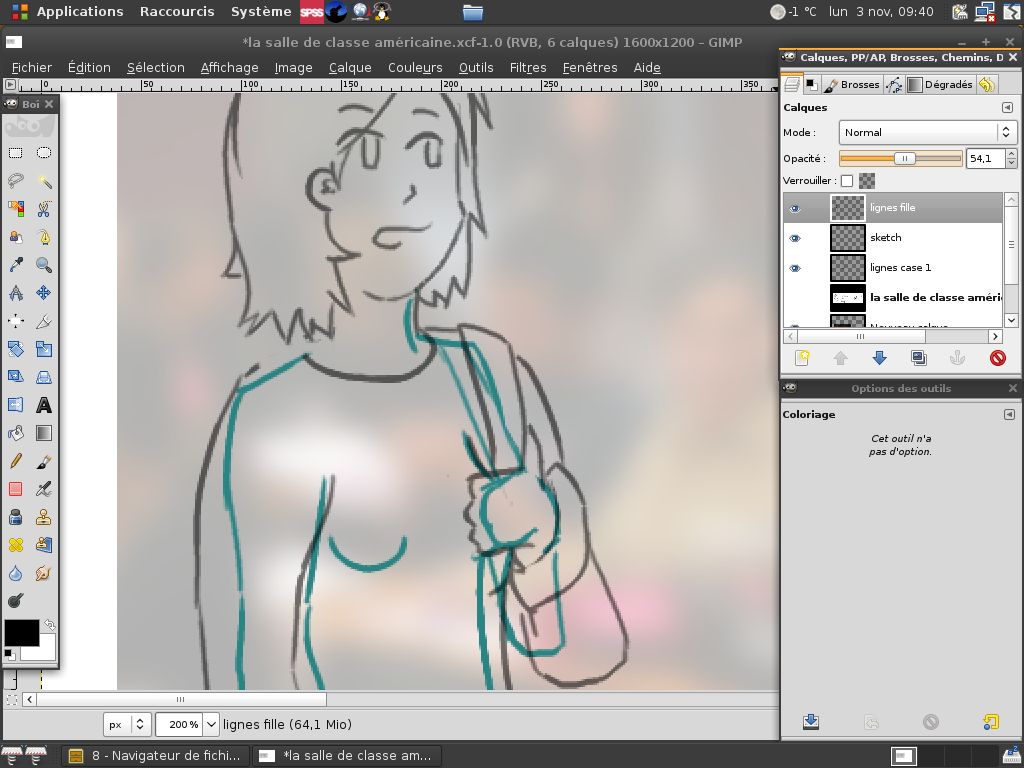Open the layer Mode dropdown set to Normal
The height and width of the screenshot is (768, 1024).
[x=928, y=133]
